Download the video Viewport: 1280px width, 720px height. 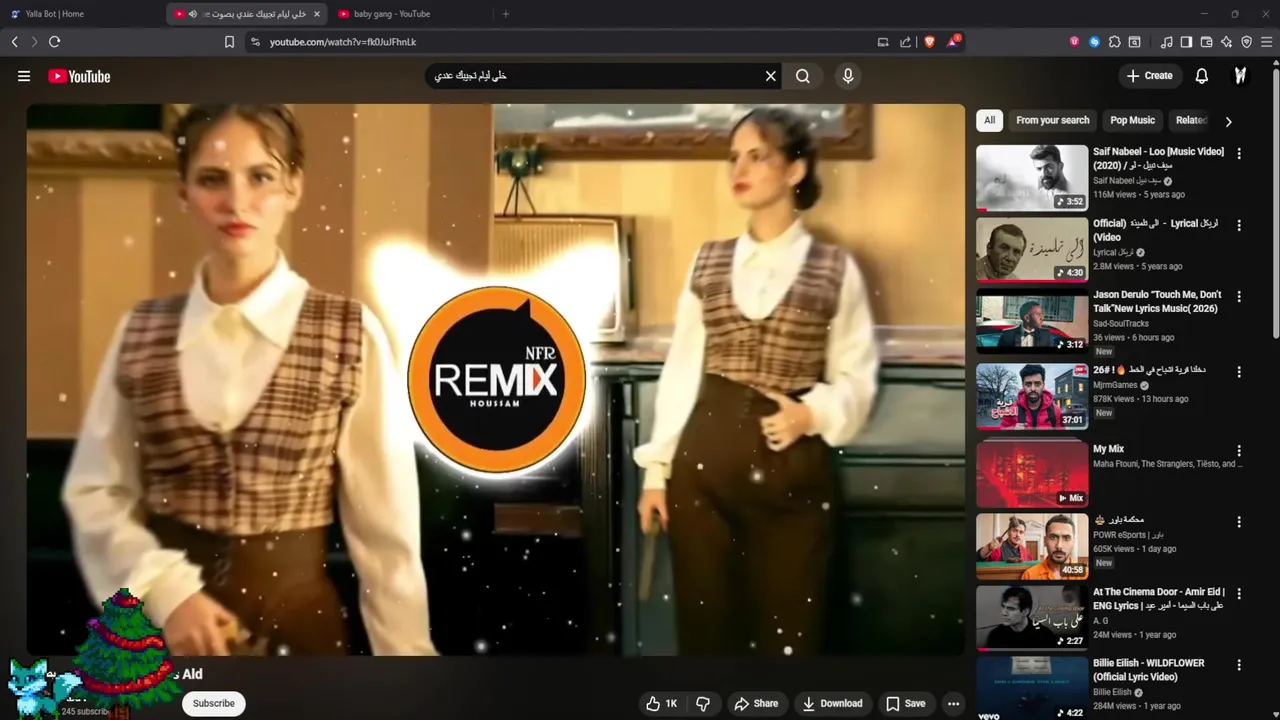pyautogui.click(x=832, y=703)
